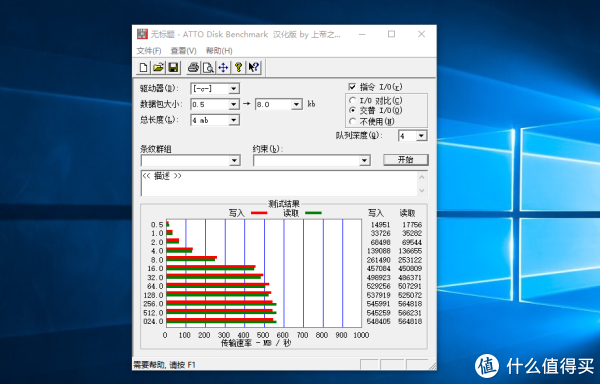Click the Print toolbar icon
600x384 pixels.
click(193, 68)
